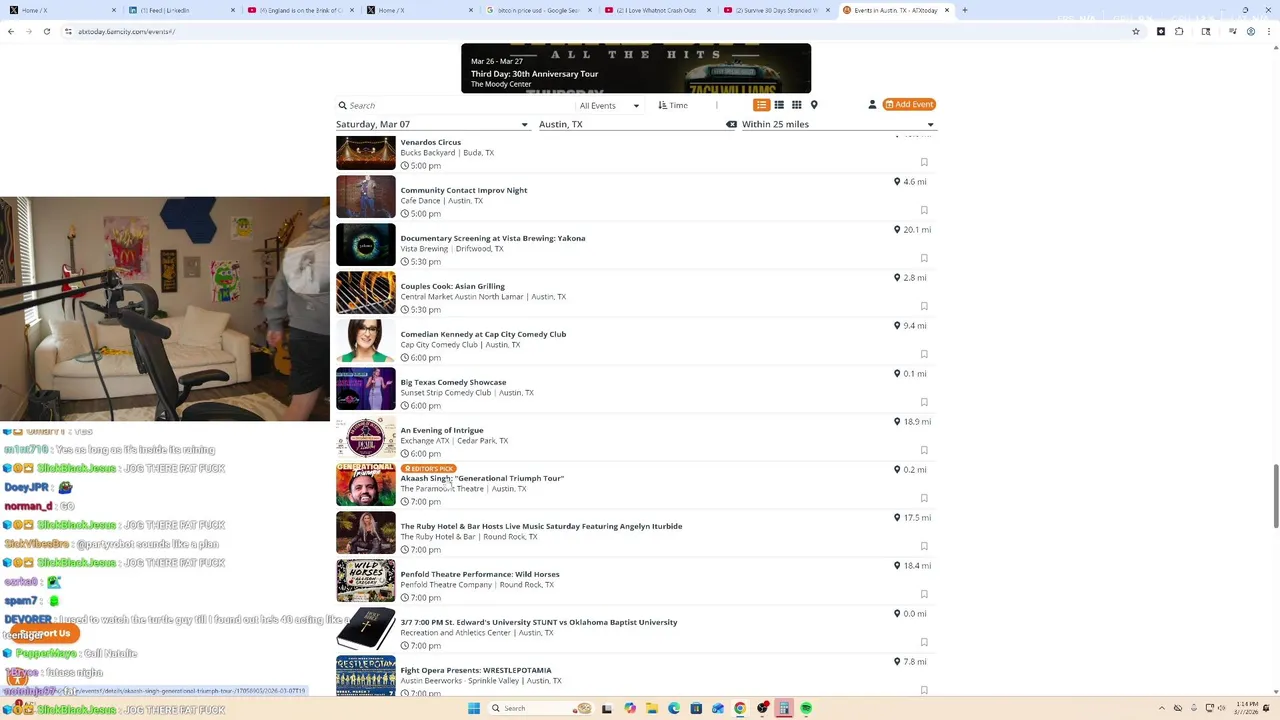Open the Within 25 miles dropdown
The width and height of the screenshot is (1280, 720).
tap(838, 124)
